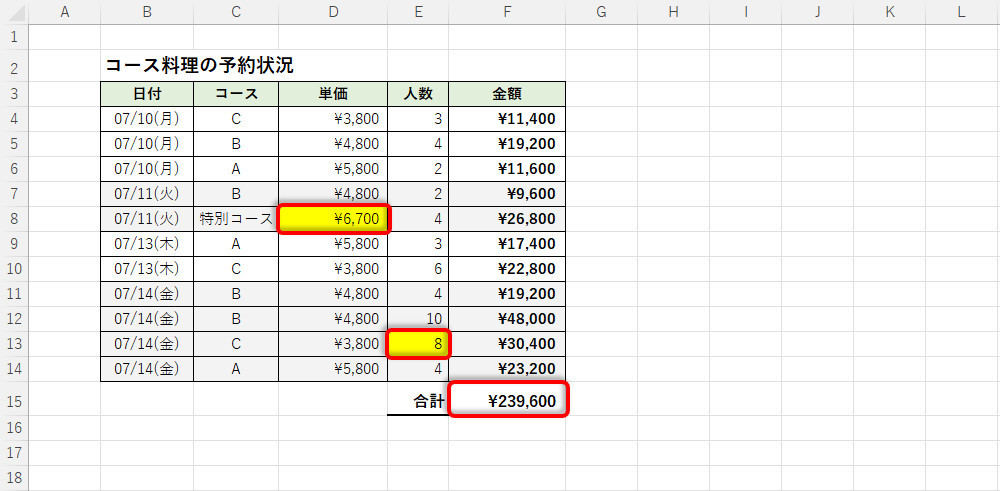1000x491 pixels.
Task: Select column B header
Action: point(147,12)
